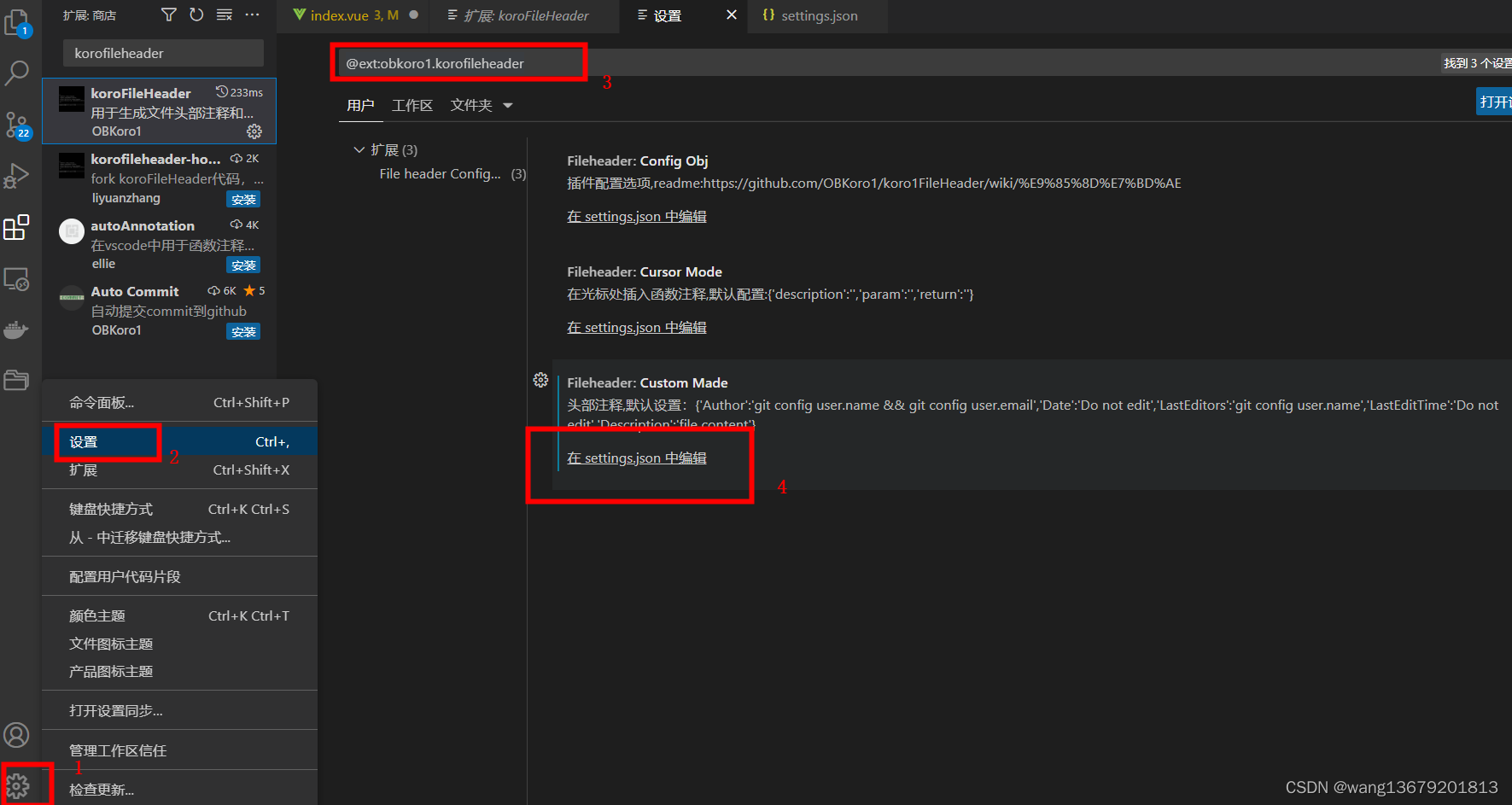Image resolution: width=1512 pixels, height=805 pixels.
Task: Choose 扩展 in the manage menu
Action: tap(179, 470)
